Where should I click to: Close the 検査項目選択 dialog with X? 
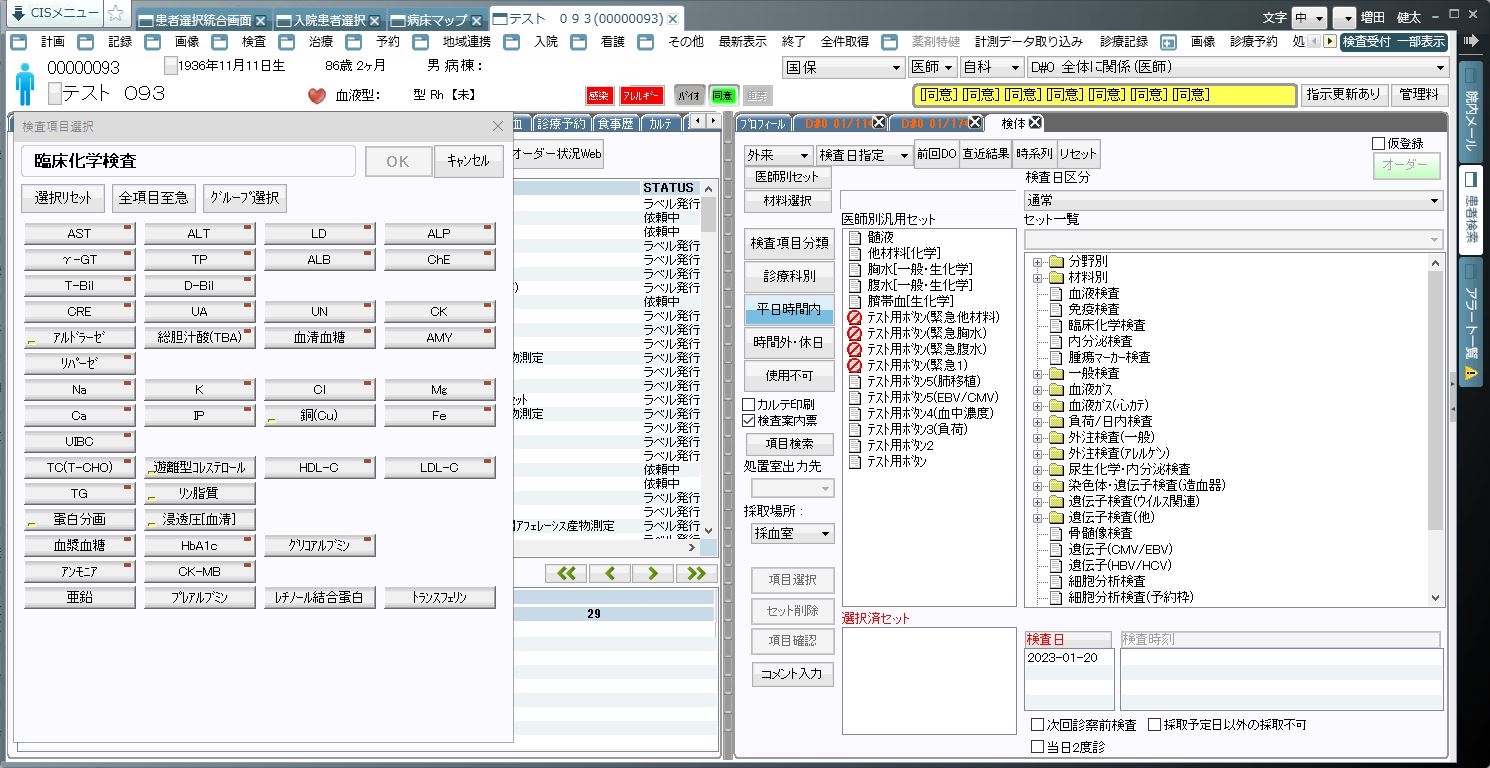[498, 126]
